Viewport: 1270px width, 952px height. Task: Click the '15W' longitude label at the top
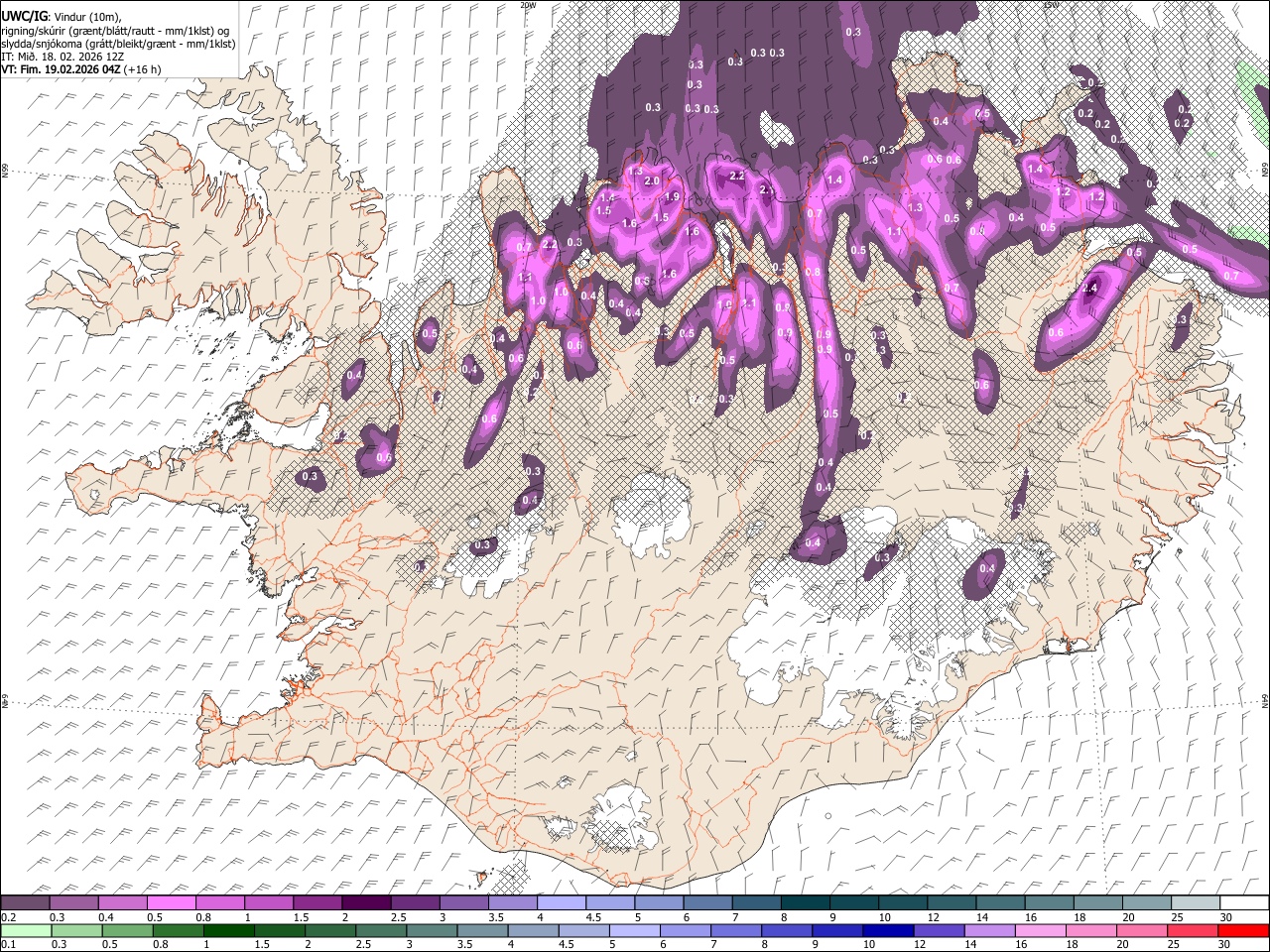[x=1051, y=5]
